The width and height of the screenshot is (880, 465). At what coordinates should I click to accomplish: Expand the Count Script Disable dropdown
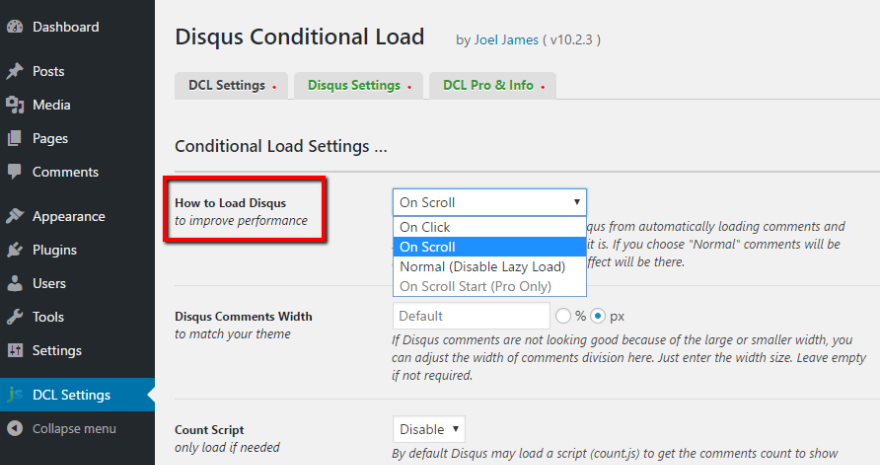pyautogui.click(x=428, y=429)
